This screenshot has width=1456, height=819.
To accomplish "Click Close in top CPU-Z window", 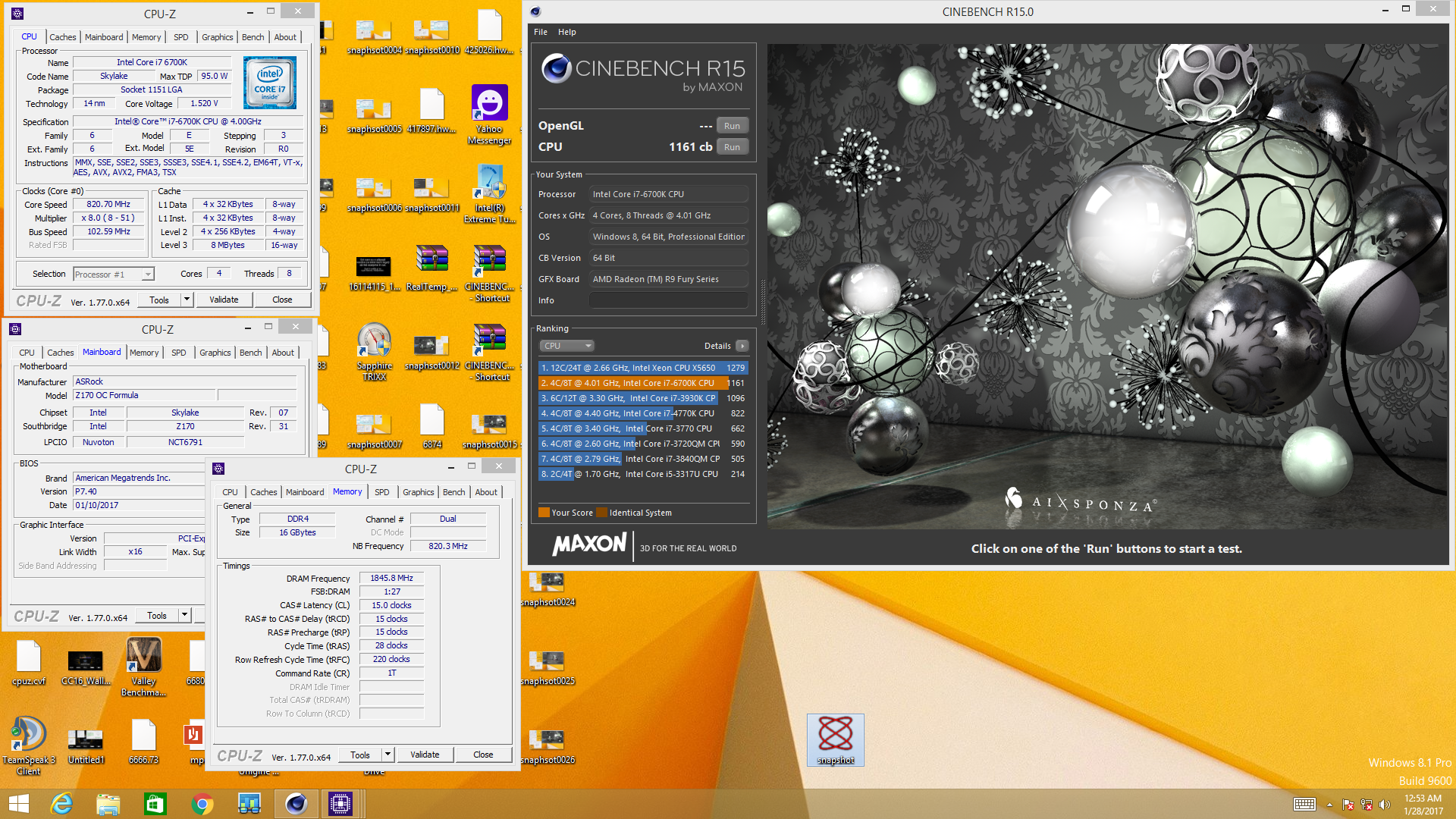I will pyautogui.click(x=282, y=300).
